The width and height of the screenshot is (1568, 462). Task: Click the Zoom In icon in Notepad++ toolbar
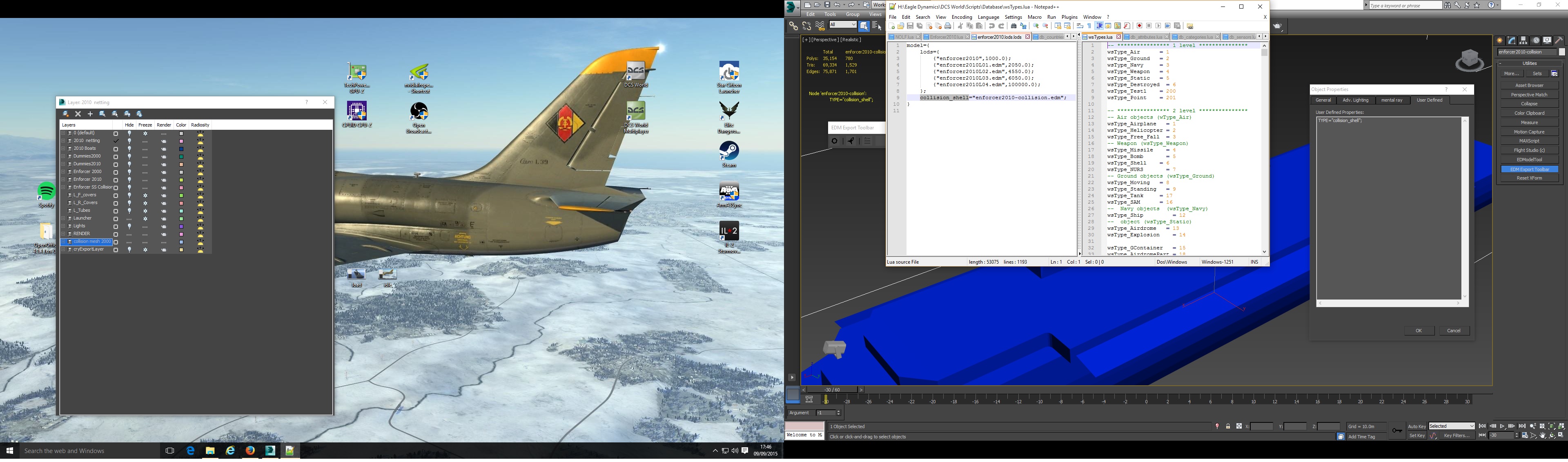tap(1036, 26)
